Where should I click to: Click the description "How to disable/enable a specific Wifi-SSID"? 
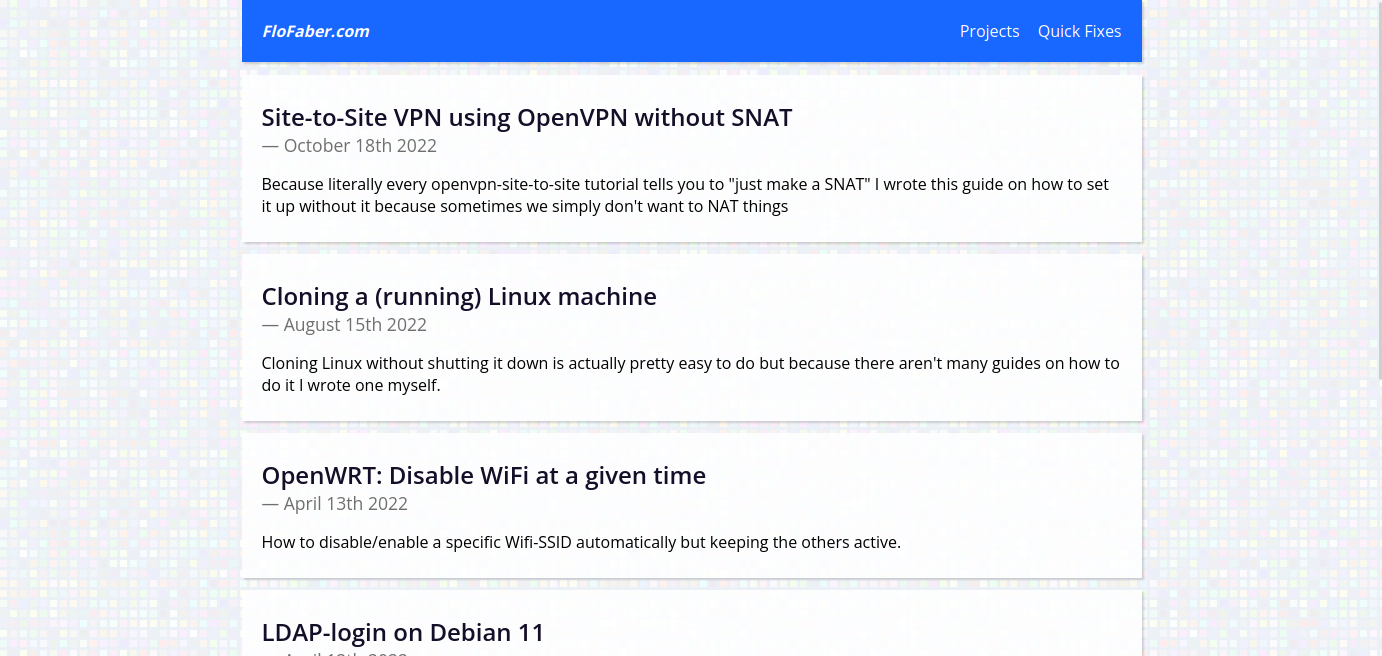pos(581,543)
